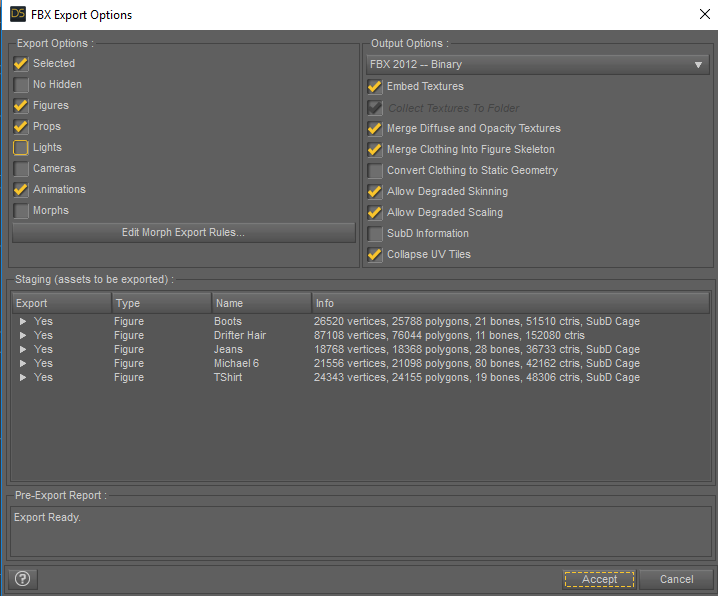This screenshot has width=718, height=596.
Task: Uncheck the Selected export option
Action: pyautogui.click(x=21, y=63)
